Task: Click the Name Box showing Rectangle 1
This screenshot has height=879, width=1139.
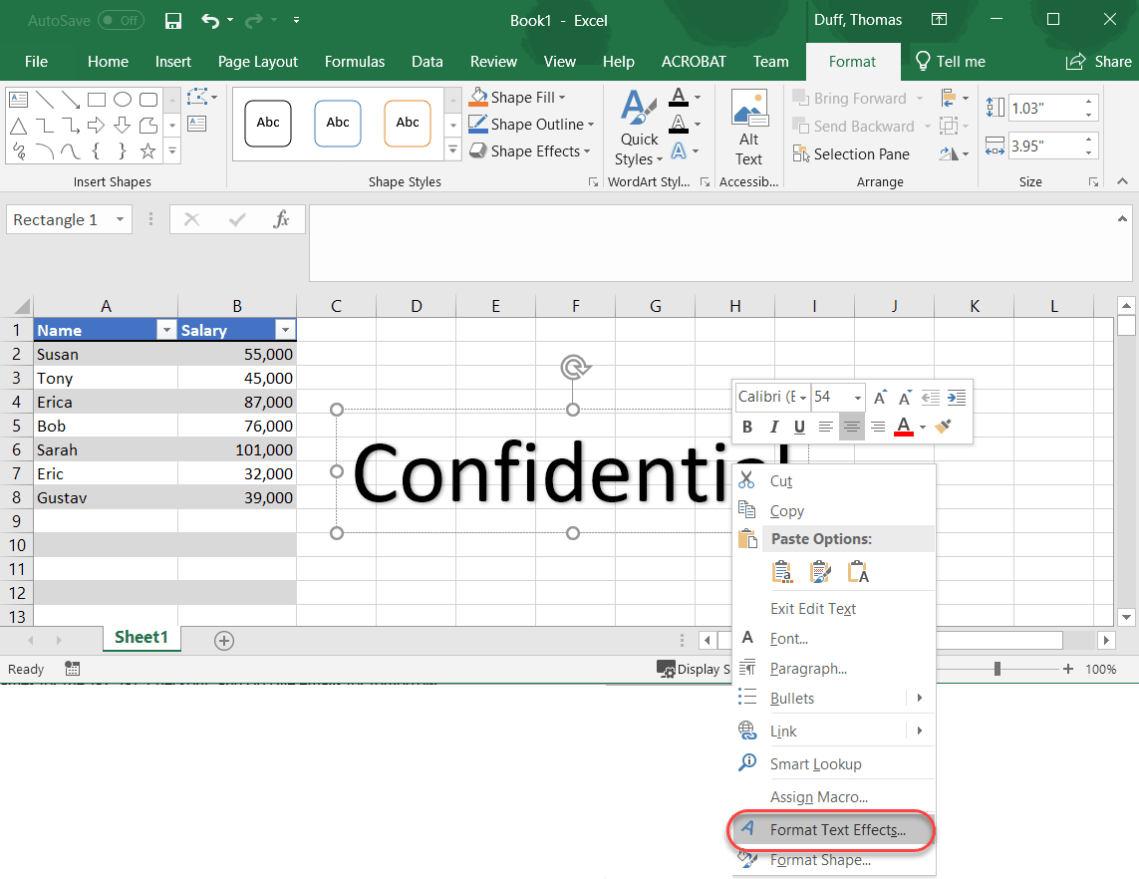Action: pyautogui.click(x=60, y=219)
